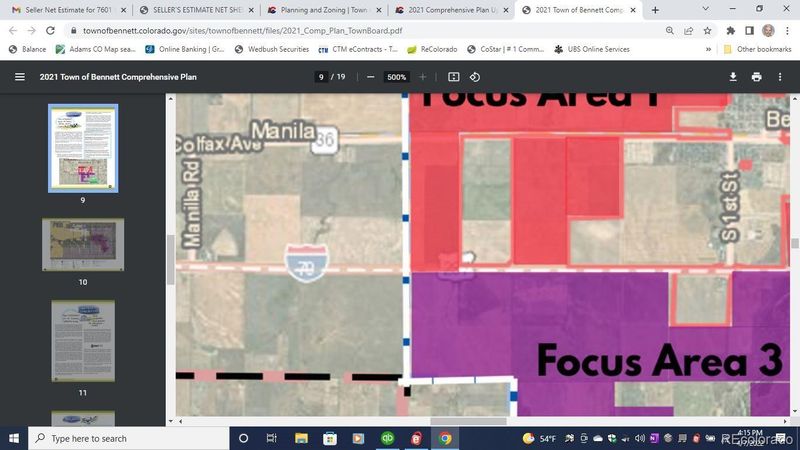Click the thumbnail panel scrollbar
The height and width of the screenshot is (450, 800).
[x=170, y=259]
